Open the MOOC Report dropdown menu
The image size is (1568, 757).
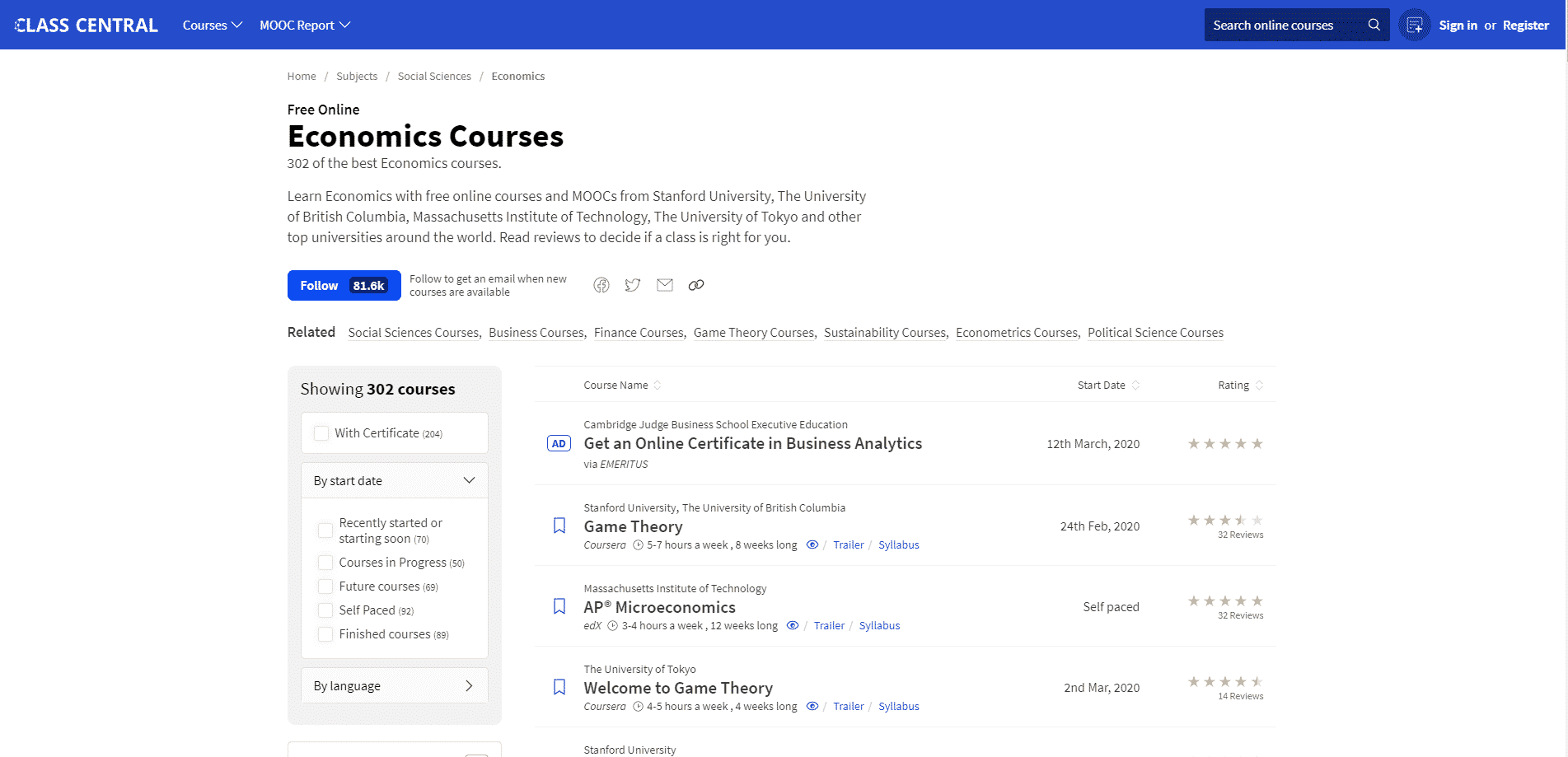tap(305, 26)
